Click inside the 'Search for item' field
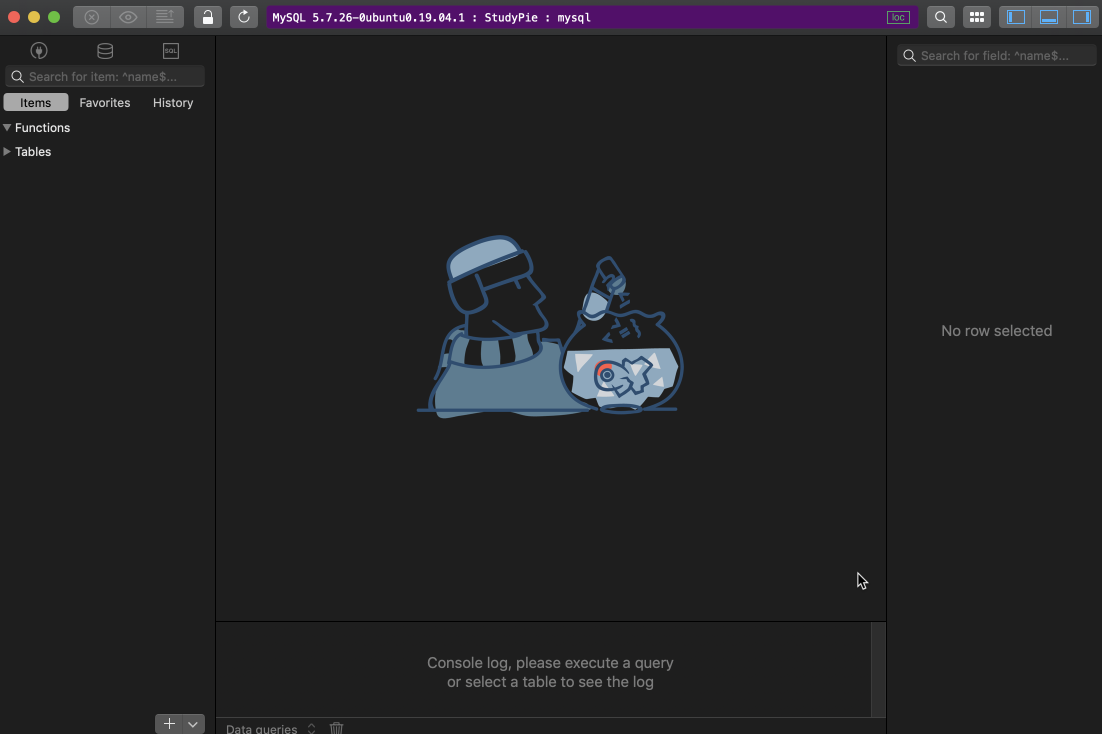This screenshot has width=1102, height=734. pyautogui.click(x=104, y=76)
